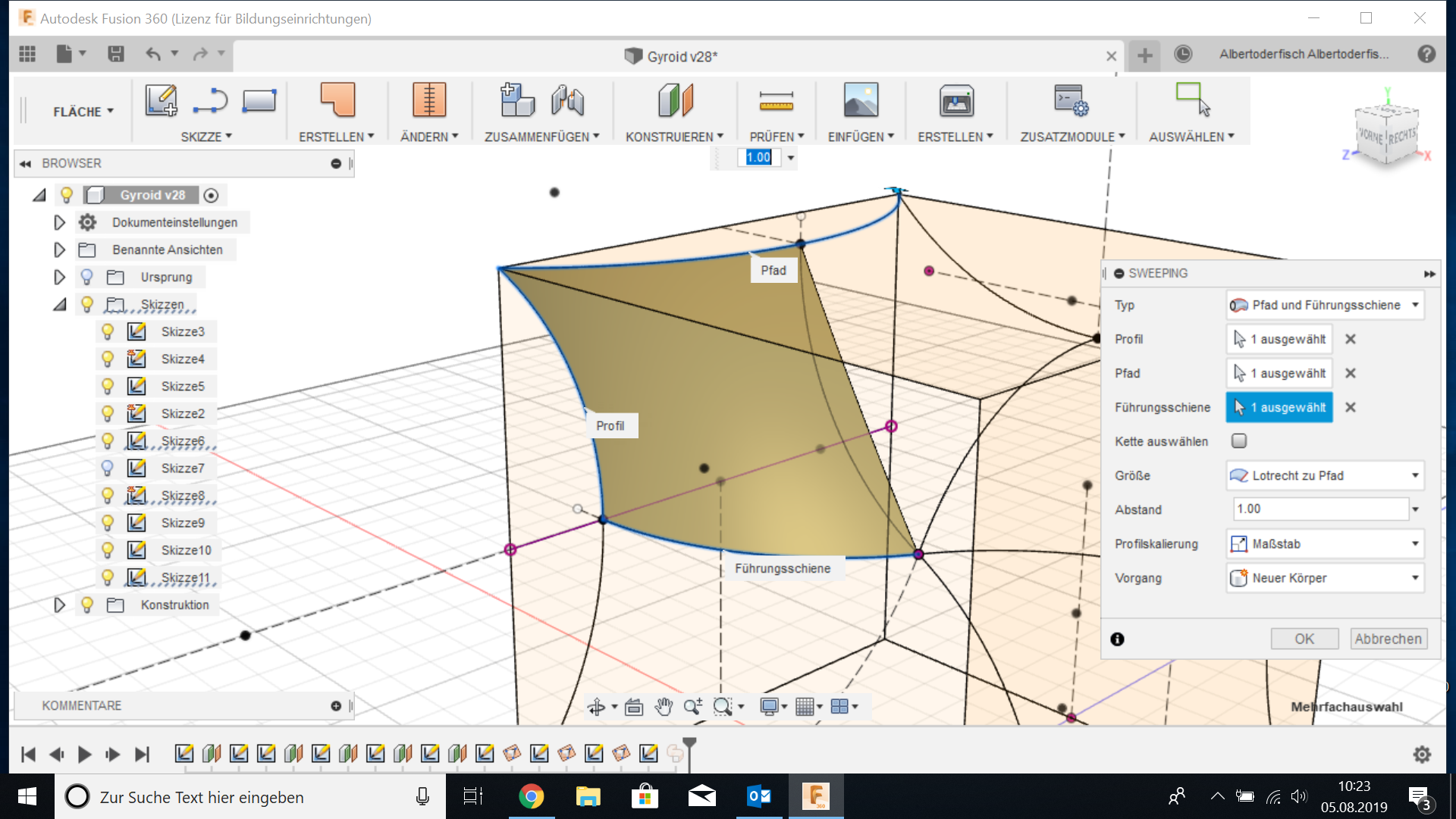Click the Orbit tool in navigation bar
The height and width of the screenshot is (819, 1456).
click(596, 707)
